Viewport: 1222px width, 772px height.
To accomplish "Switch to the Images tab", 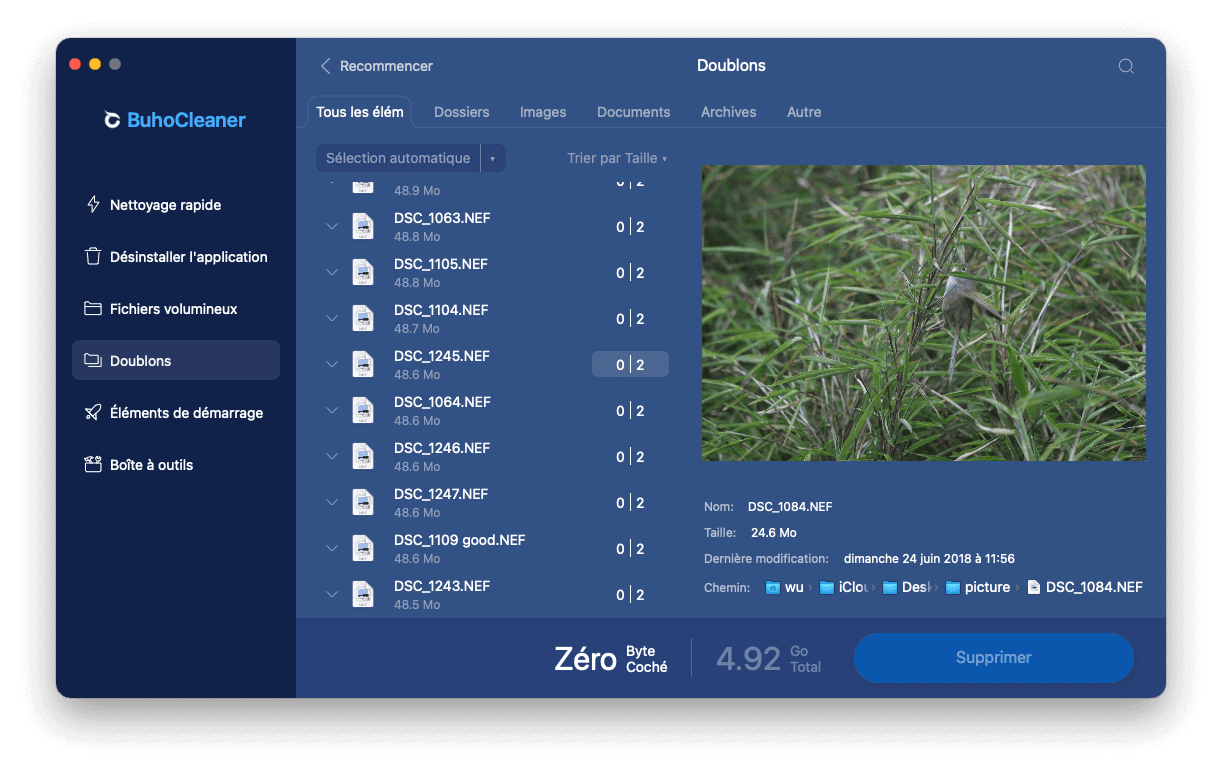I will tap(543, 112).
